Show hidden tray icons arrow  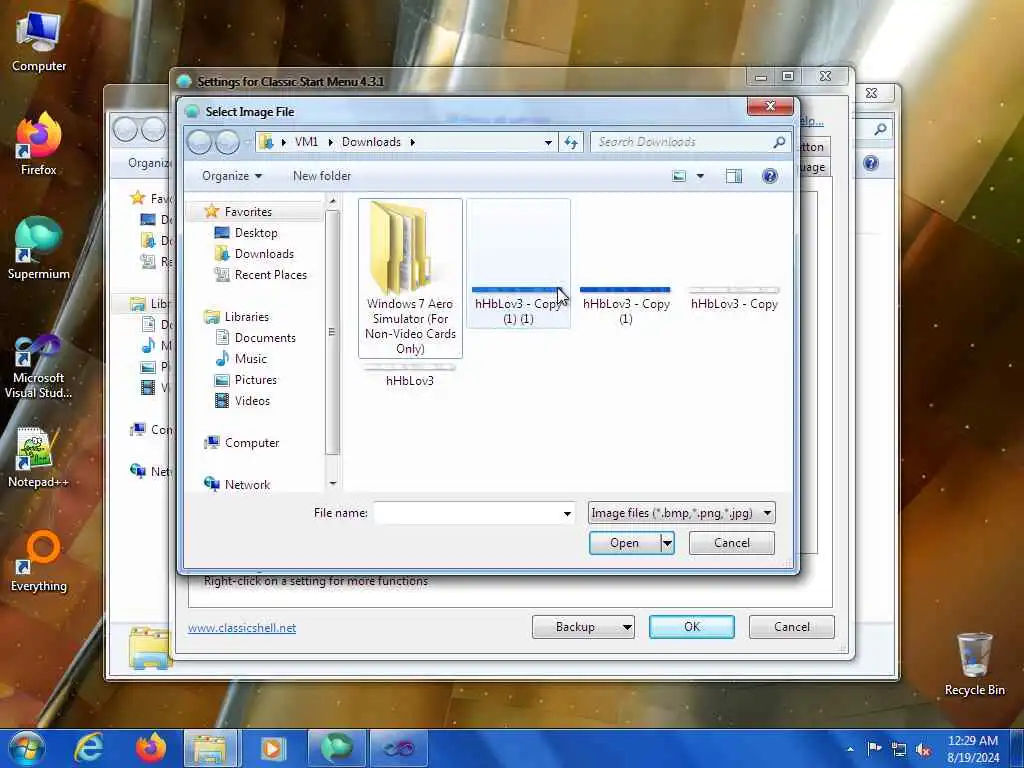tap(850, 749)
